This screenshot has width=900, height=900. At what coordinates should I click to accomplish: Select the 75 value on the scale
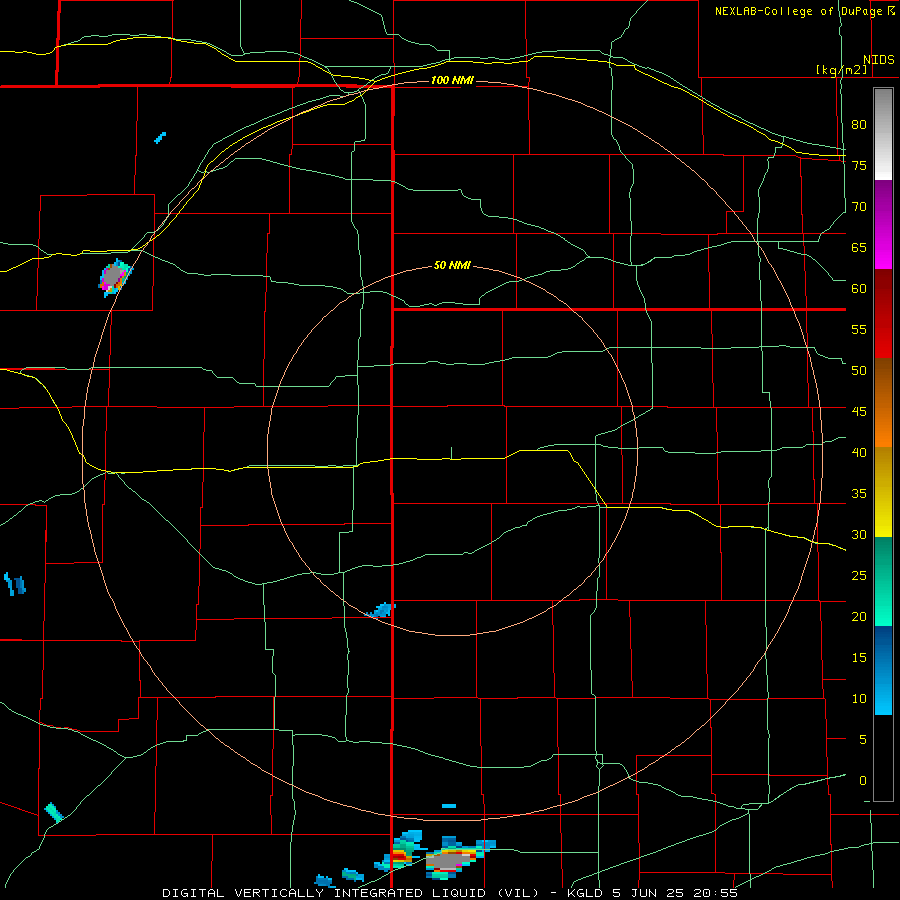point(859,166)
